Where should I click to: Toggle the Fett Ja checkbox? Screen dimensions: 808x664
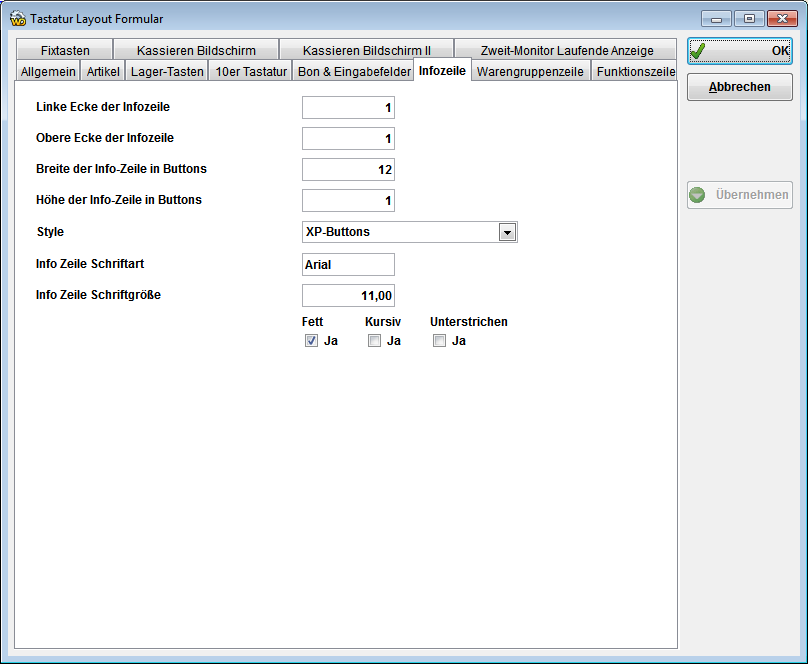[x=311, y=340]
